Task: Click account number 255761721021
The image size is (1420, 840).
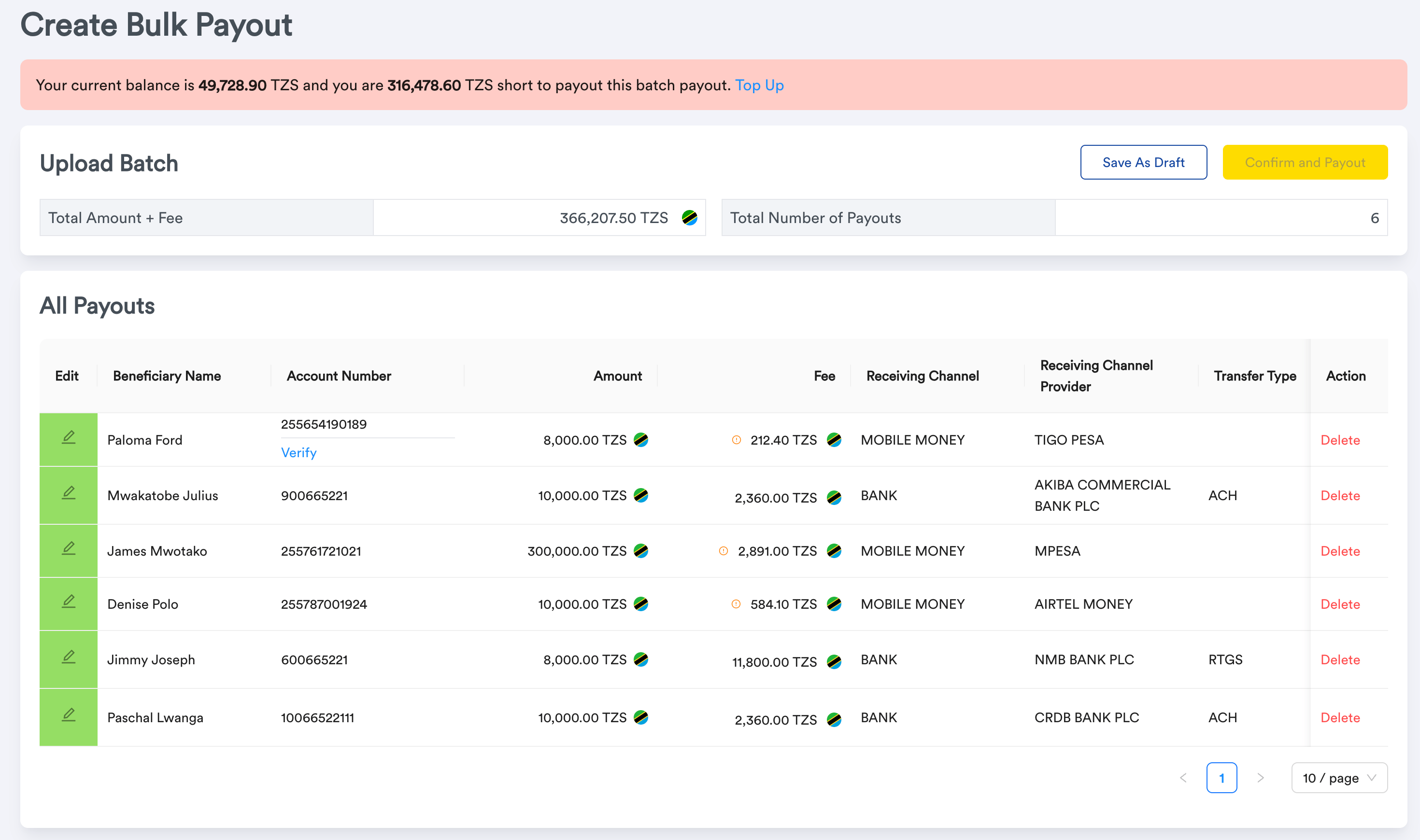Action: pyautogui.click(x=321, y=551)
